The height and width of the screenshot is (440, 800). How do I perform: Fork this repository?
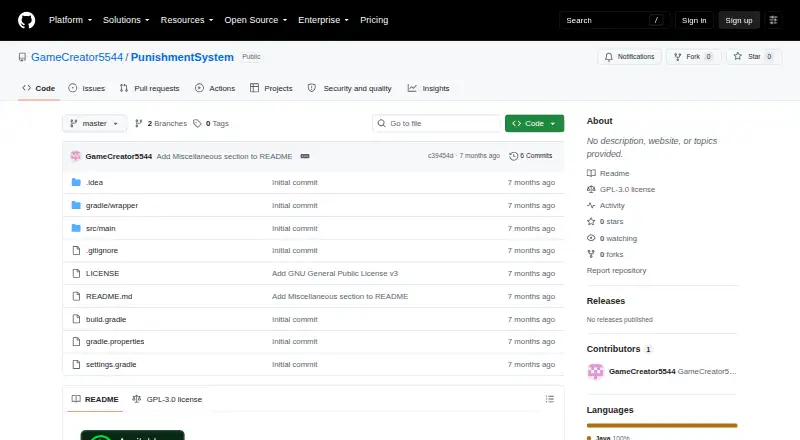point(693,57)
